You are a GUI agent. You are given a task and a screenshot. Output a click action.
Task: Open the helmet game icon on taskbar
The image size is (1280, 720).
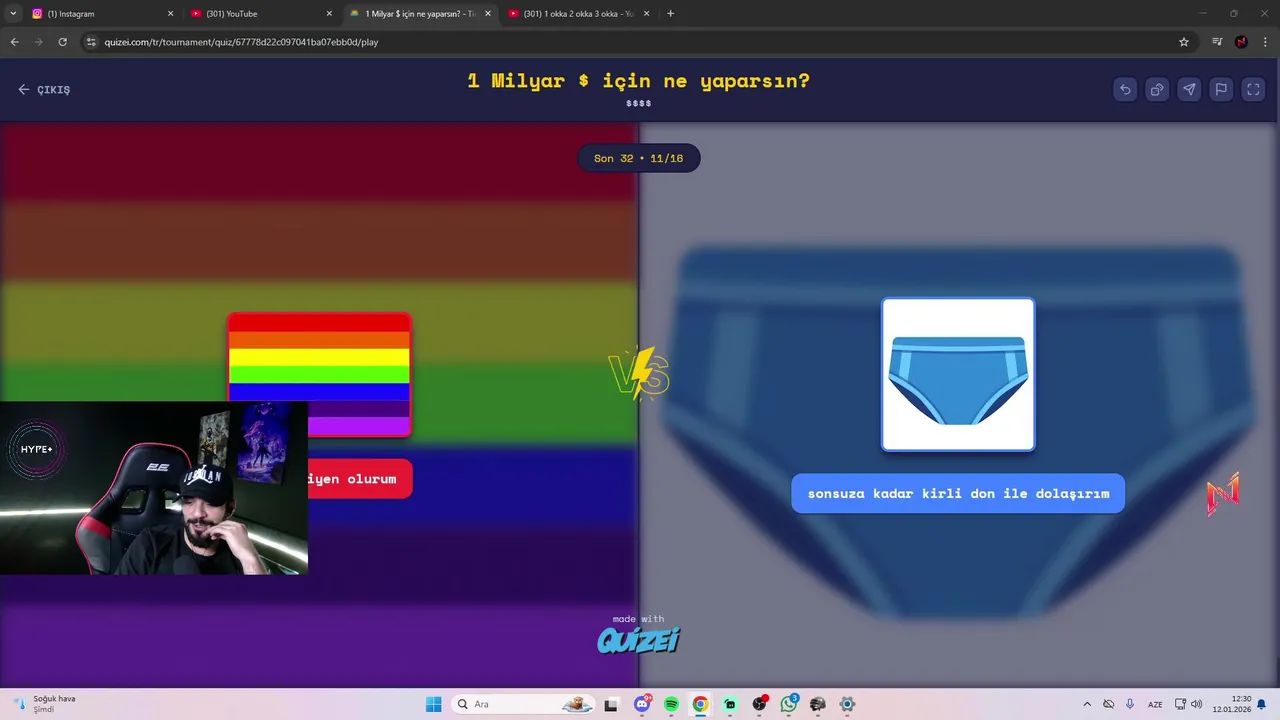tap(818, 704)
